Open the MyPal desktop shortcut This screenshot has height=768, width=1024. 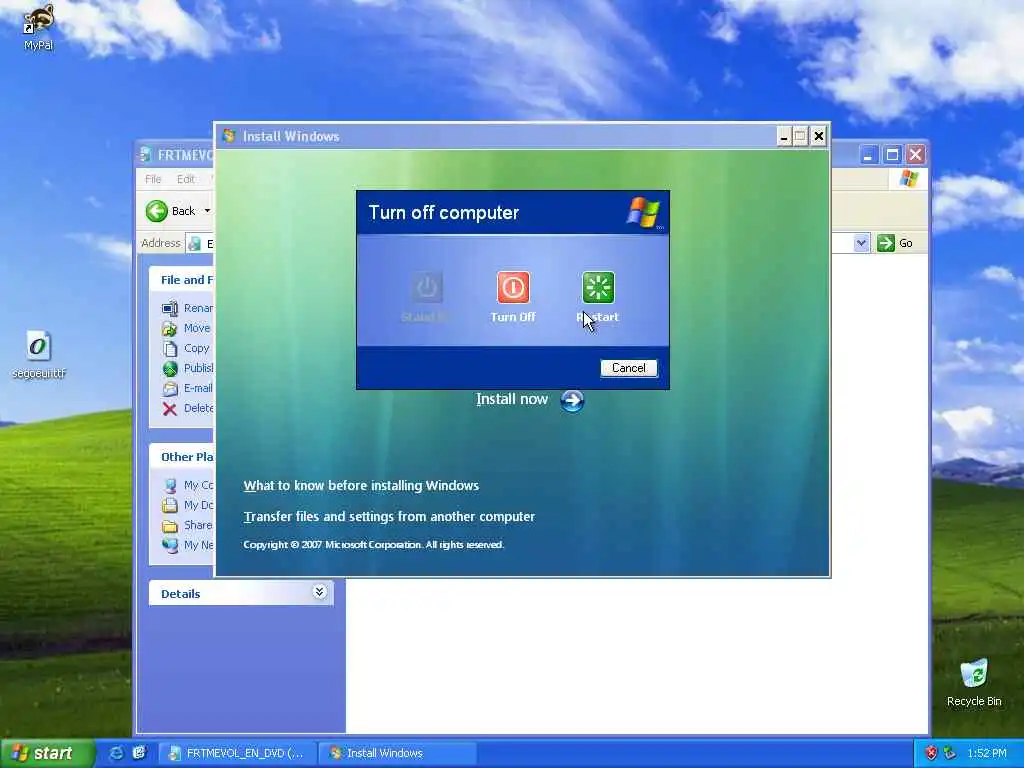38,27
